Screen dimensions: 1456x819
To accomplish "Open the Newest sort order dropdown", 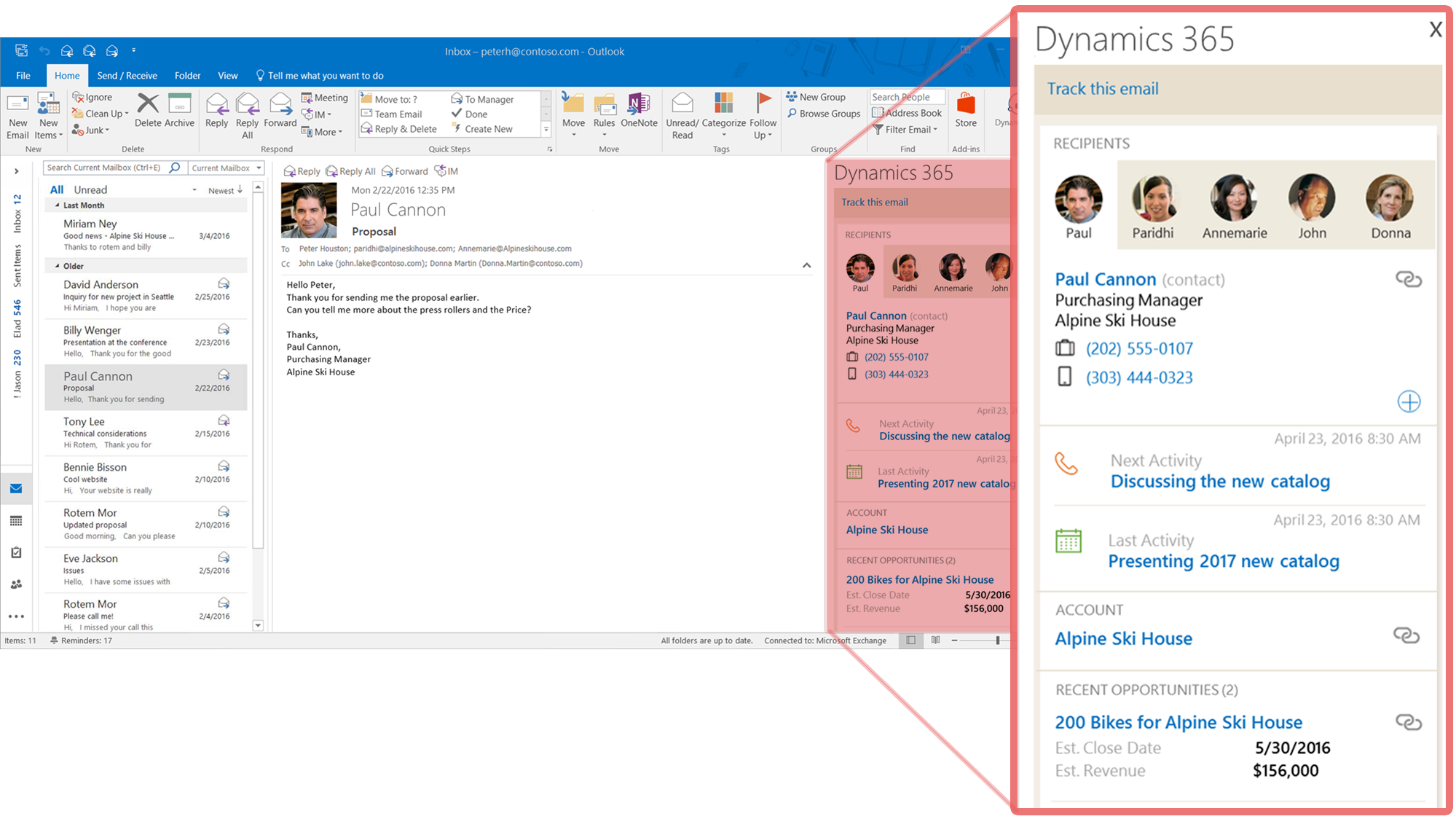I will [x=225, y=190].
